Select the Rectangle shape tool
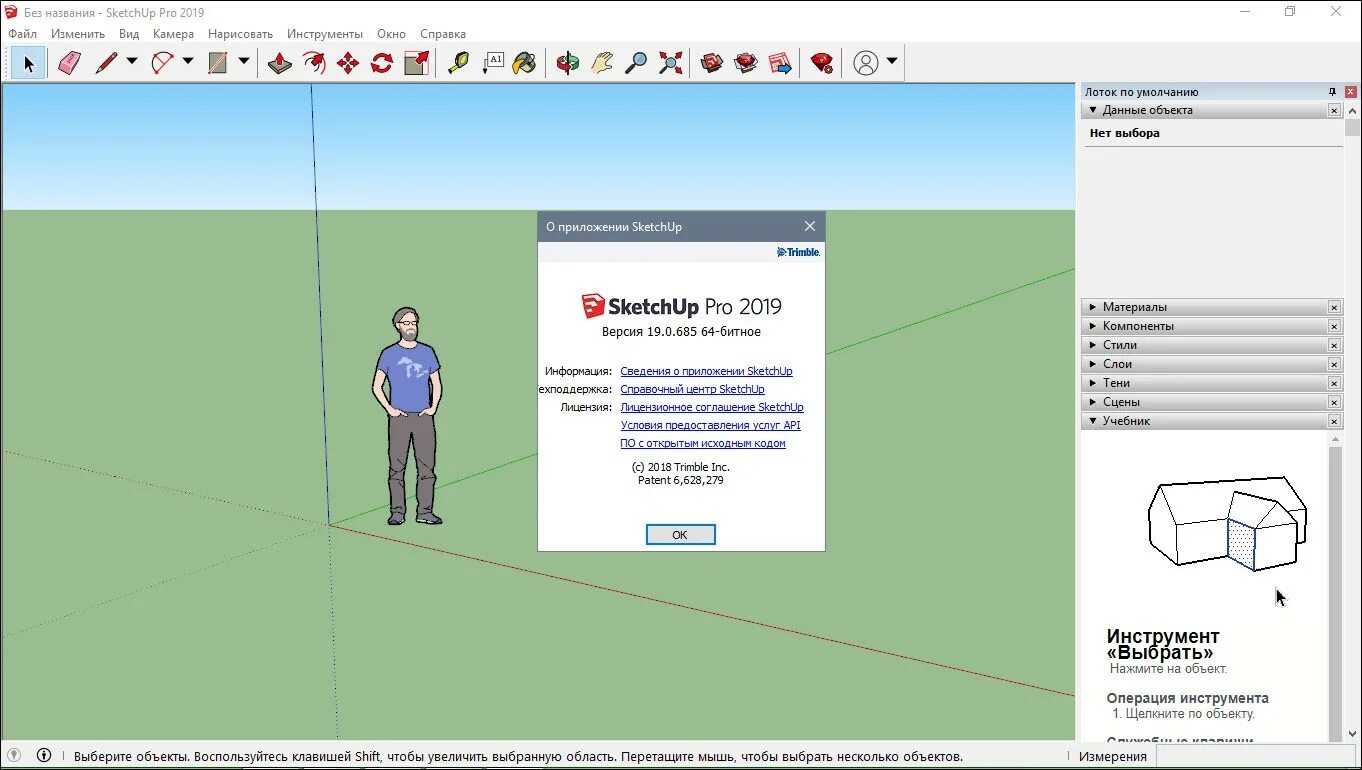The width and height of the screenshot is (1362, 770). click(217, 63)
